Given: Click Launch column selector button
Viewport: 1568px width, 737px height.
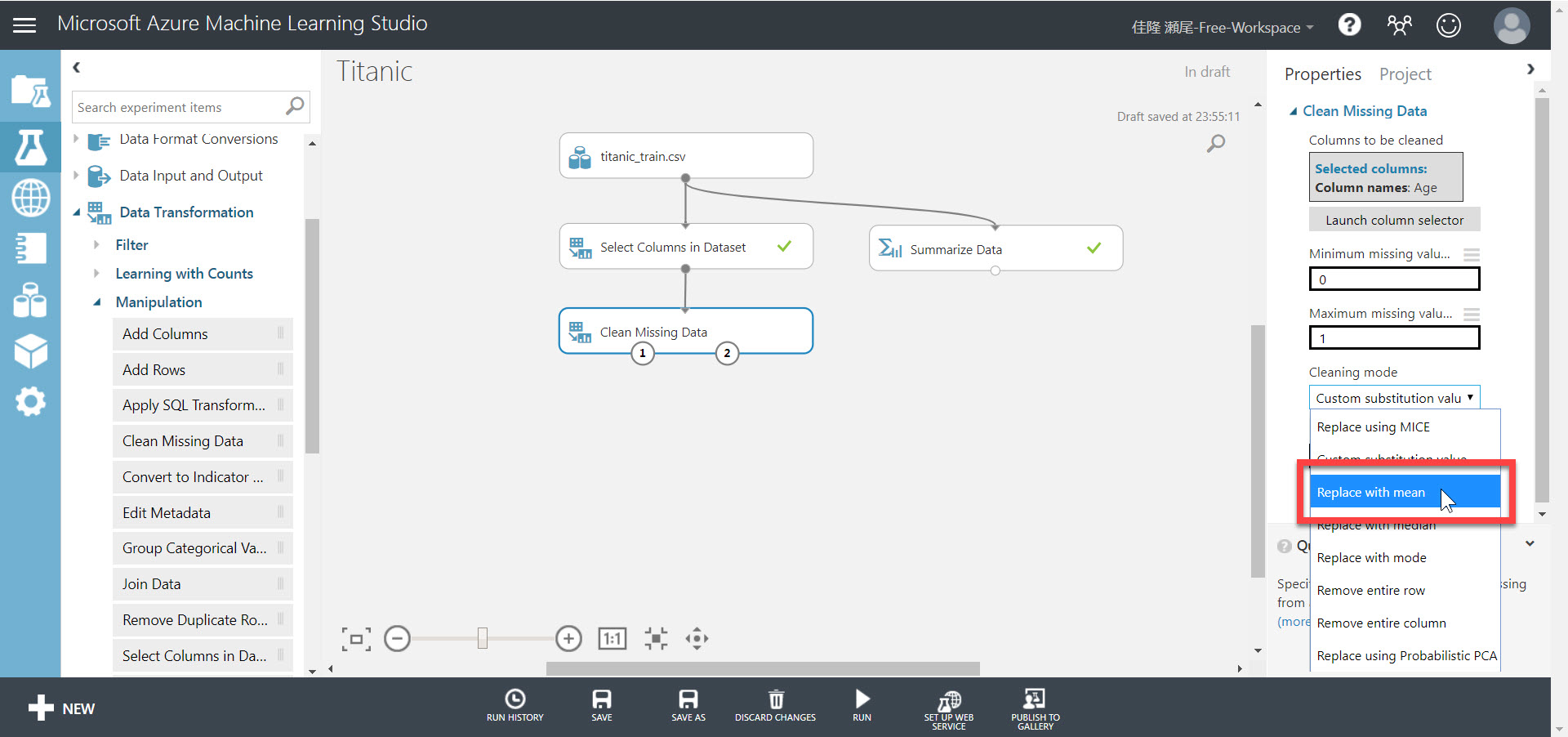Looking at the screenshot, I should 1394,220.
